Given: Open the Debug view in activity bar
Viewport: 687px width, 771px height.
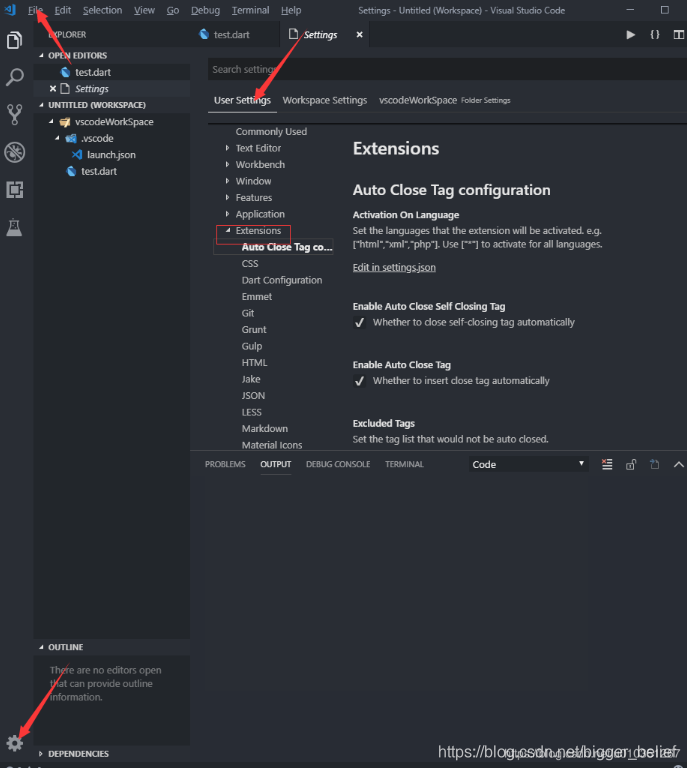Looking at the screenshot, I should (14, 152).
